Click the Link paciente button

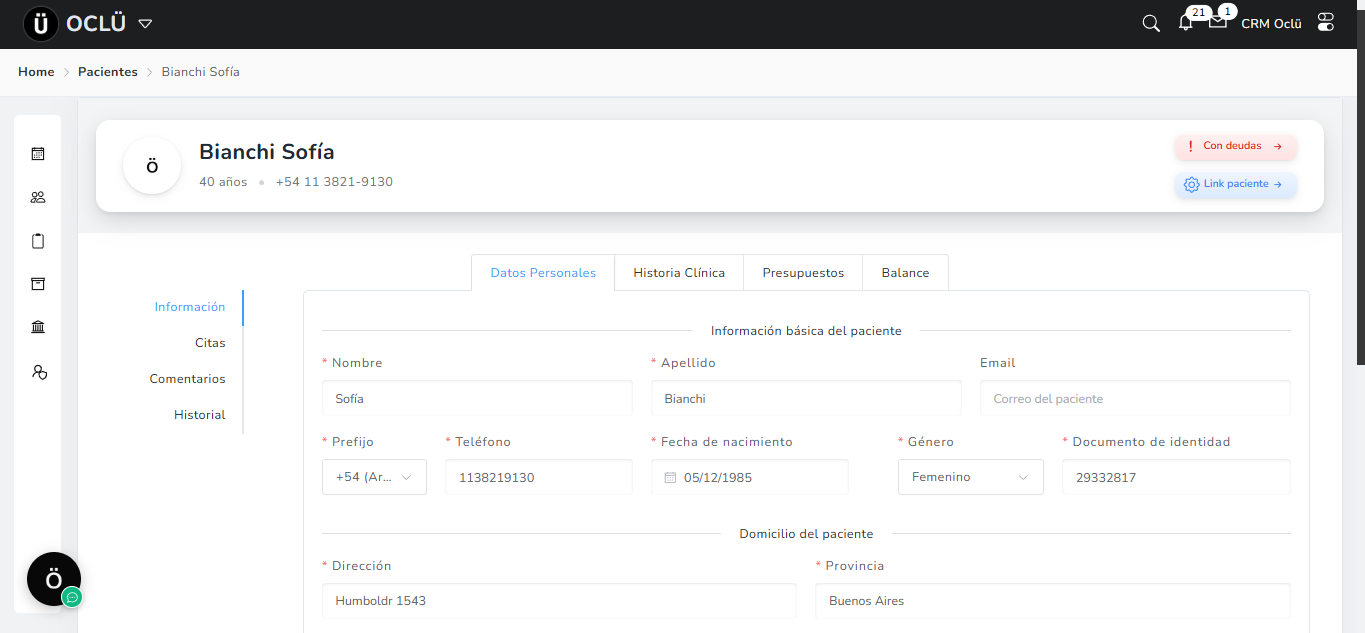point(1236,184)
